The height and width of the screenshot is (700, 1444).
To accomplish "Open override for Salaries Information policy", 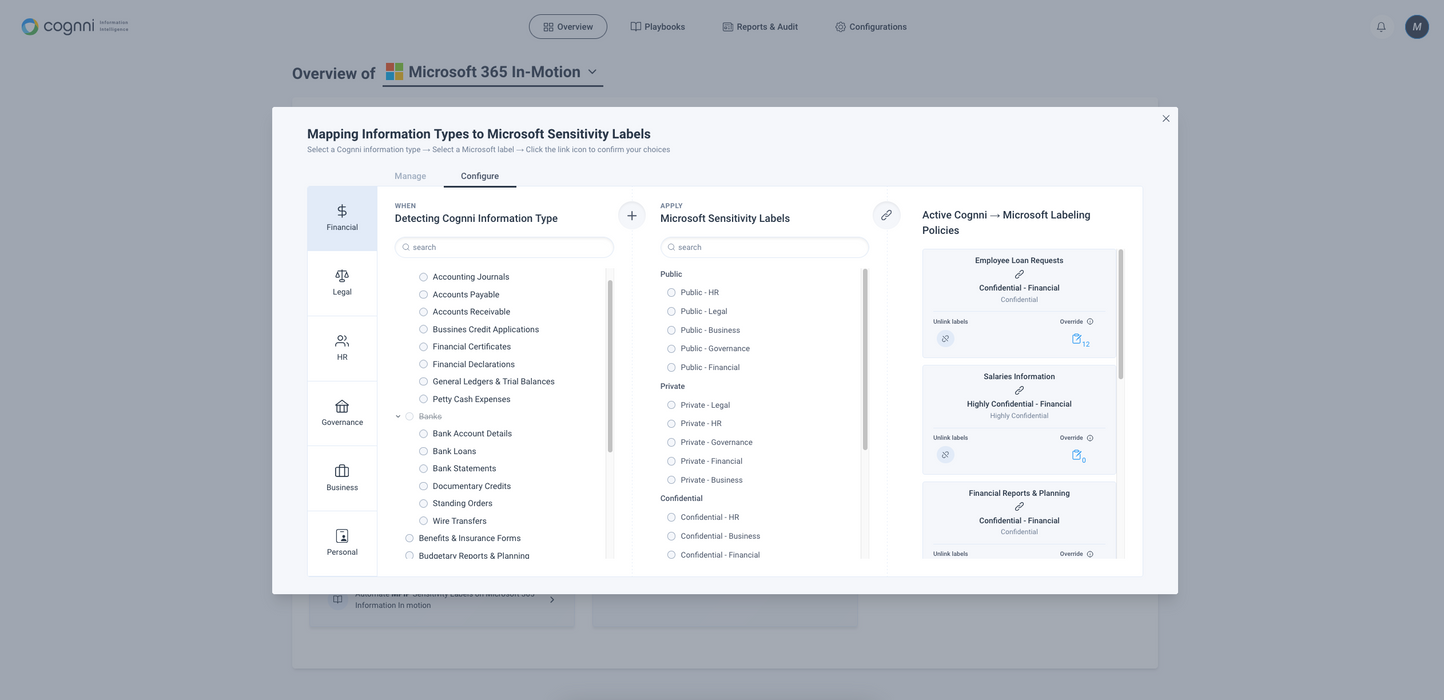I will (x=1078, y=455).
